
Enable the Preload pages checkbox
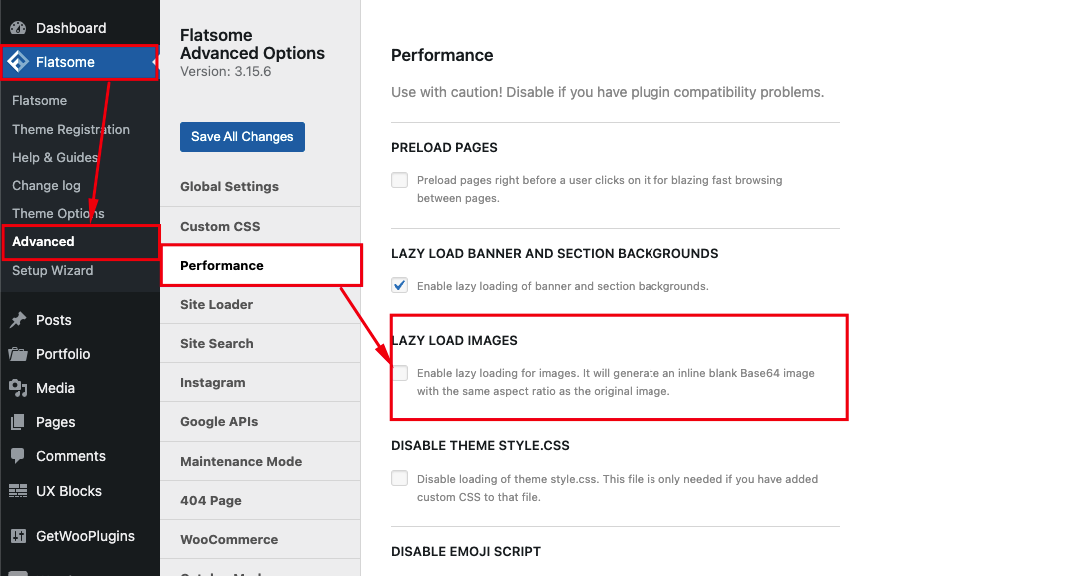click(x=400, y=180)
